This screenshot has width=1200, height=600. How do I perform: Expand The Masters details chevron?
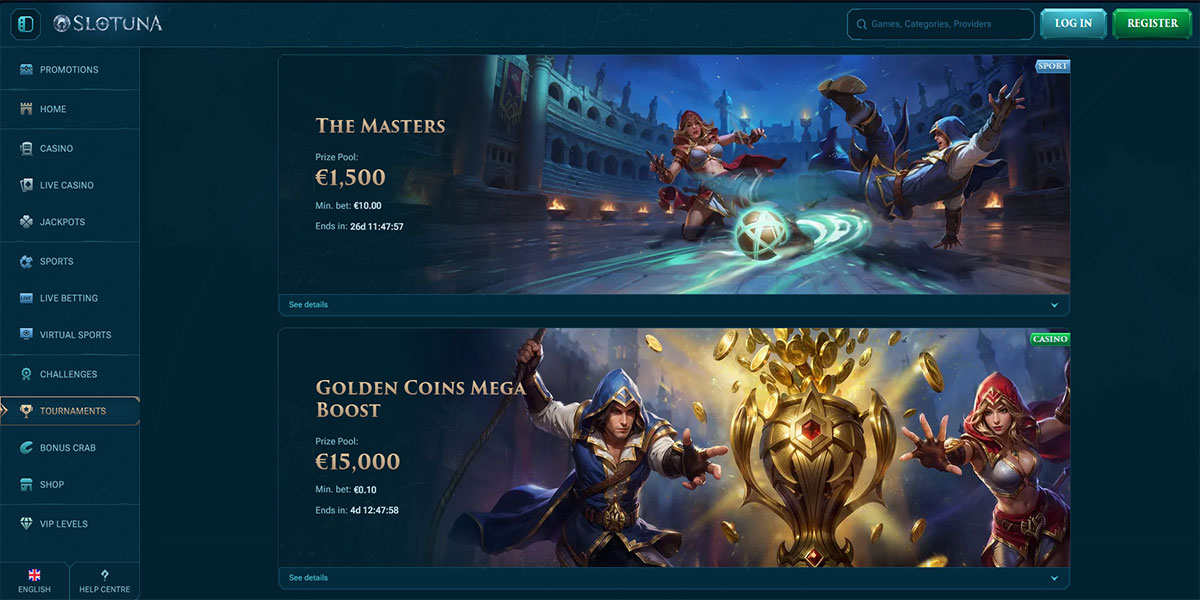1054,305
